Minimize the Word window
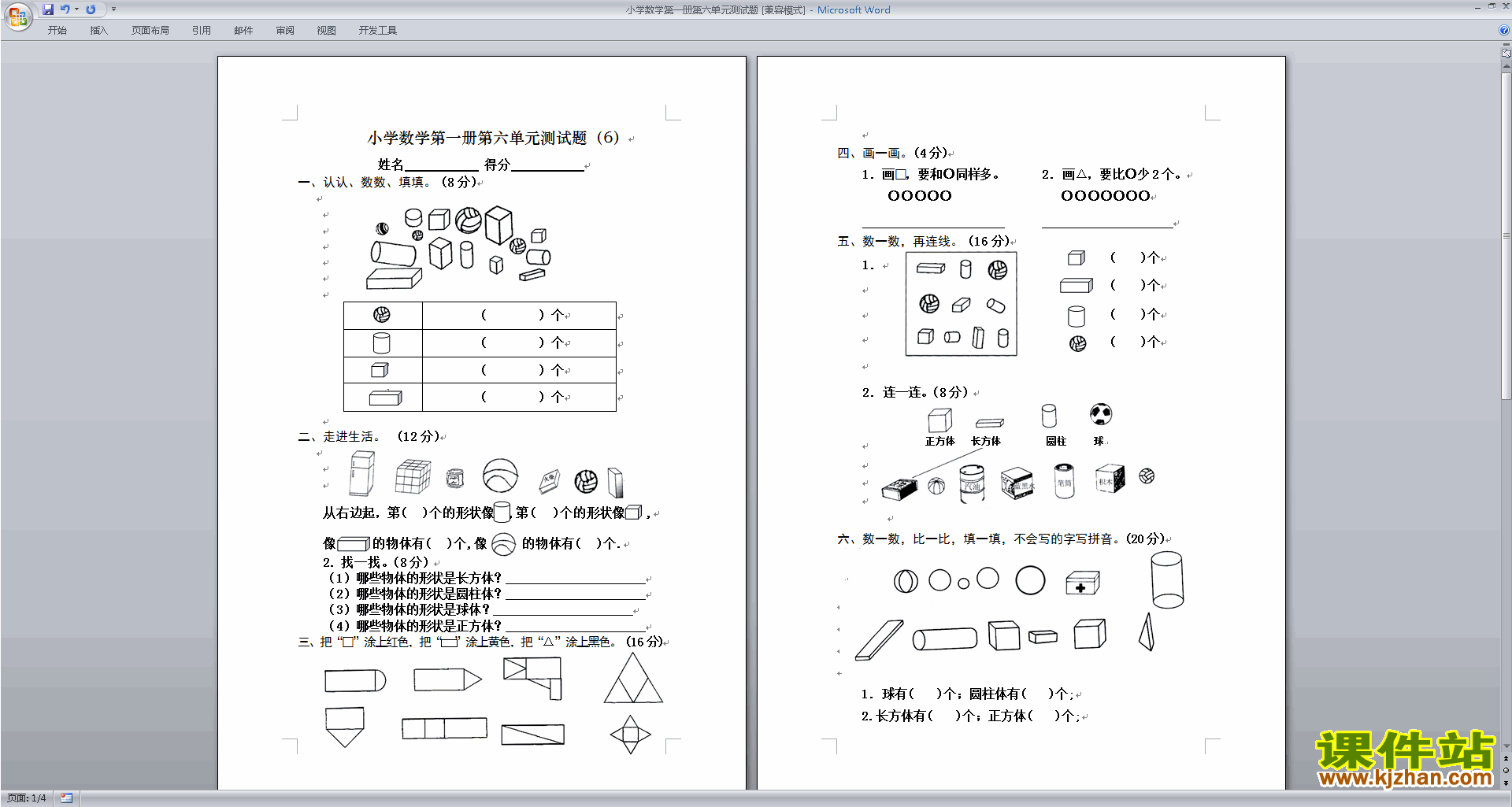This screenshot has width=1512, height=807. click(x=1477, y=7)
